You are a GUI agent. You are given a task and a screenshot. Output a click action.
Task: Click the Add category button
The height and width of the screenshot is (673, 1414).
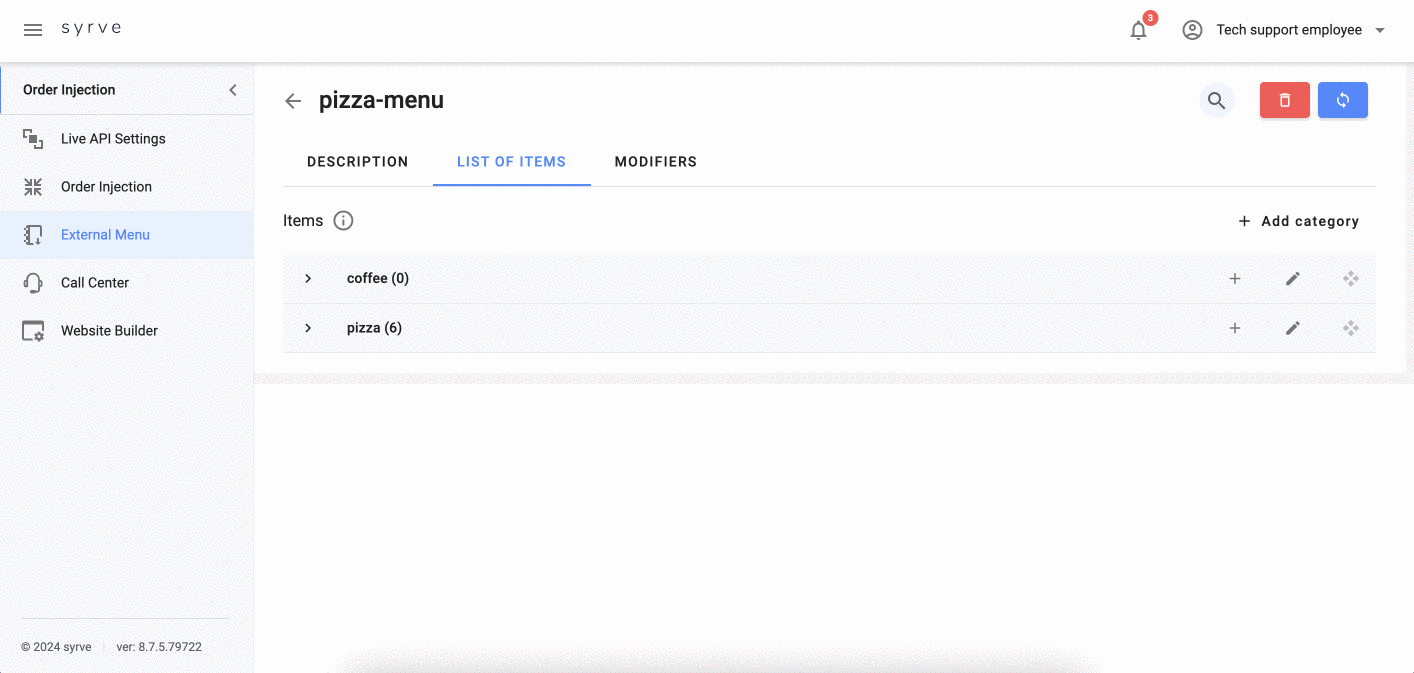pos(1298,221)
